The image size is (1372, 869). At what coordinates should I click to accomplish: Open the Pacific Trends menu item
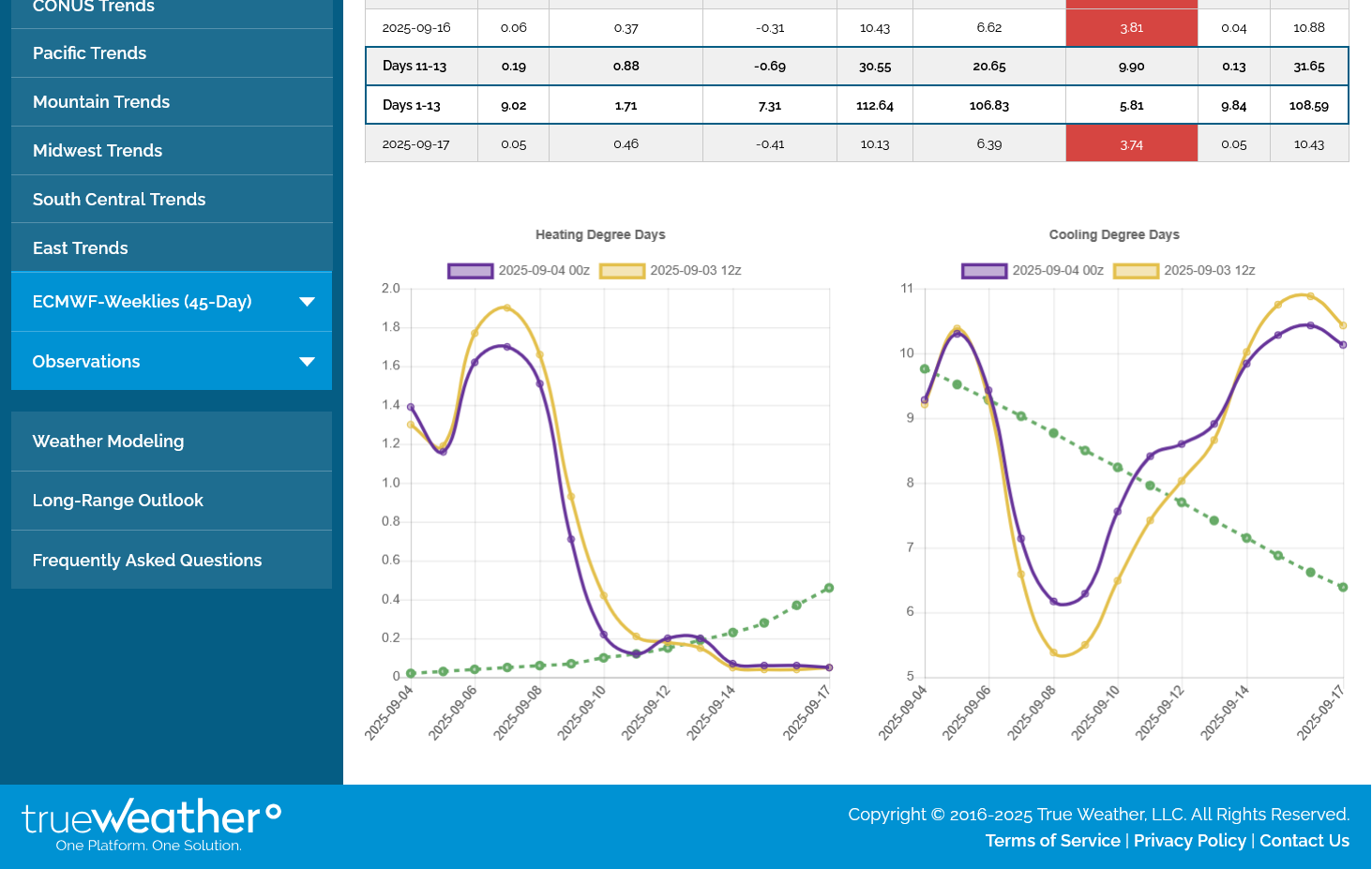[90, 53]
